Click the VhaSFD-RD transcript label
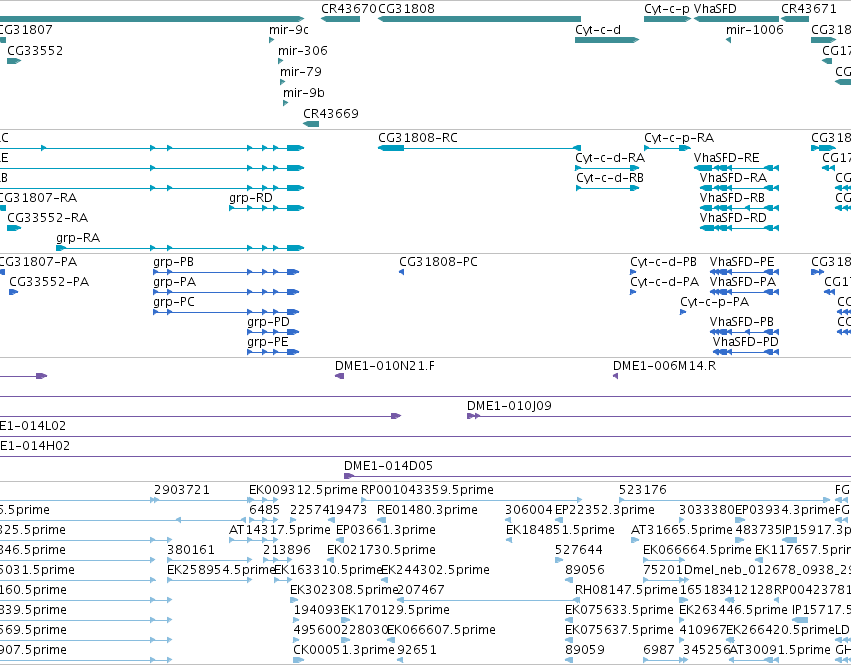Viewport: 851px width, 665px height. click(733, 218)
